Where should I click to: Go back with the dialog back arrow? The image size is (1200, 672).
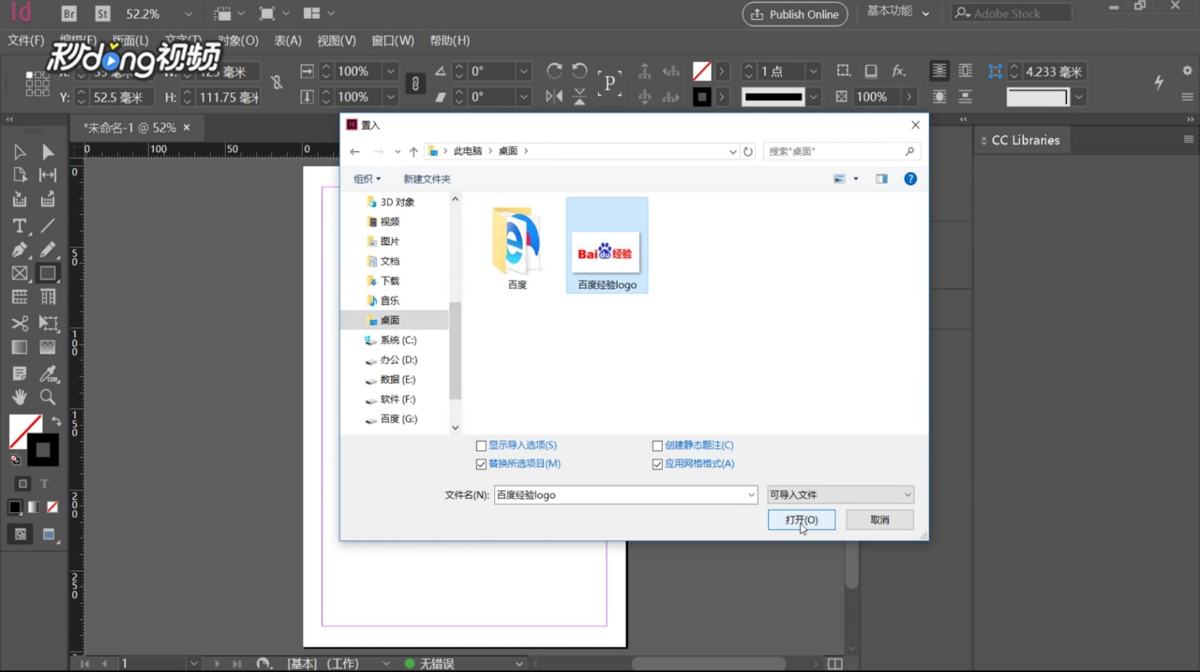point(355,152)
